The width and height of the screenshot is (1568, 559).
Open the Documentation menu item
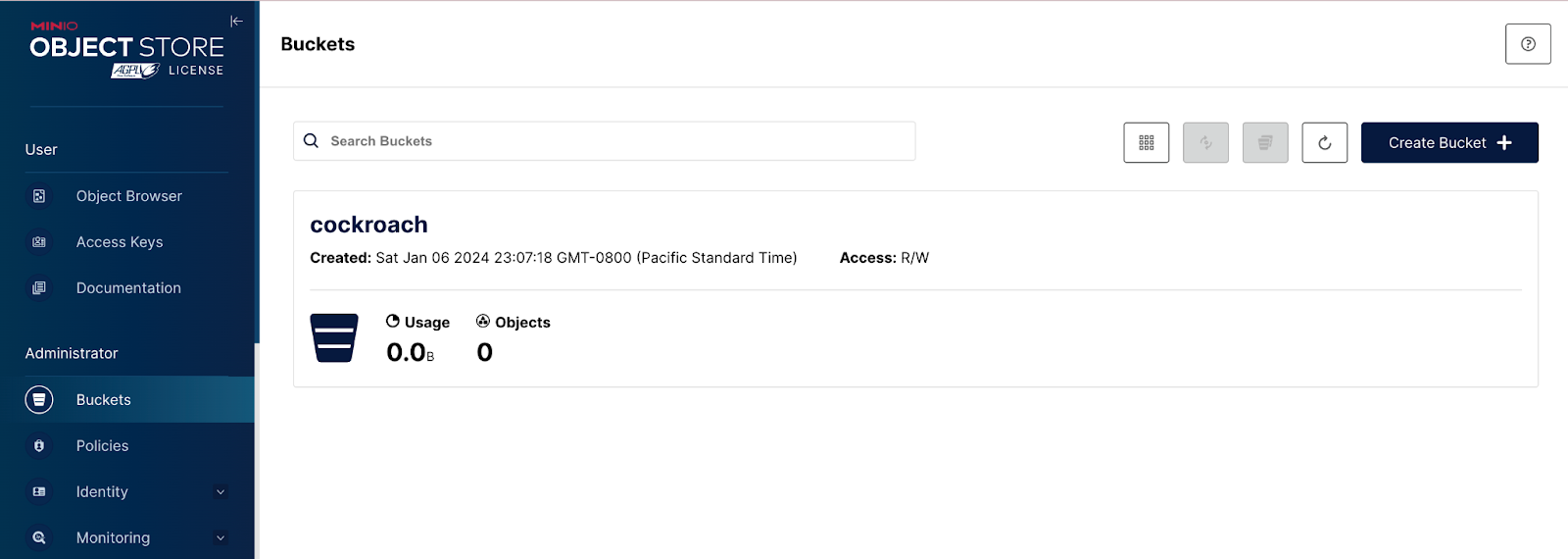(x=128, y=288)
